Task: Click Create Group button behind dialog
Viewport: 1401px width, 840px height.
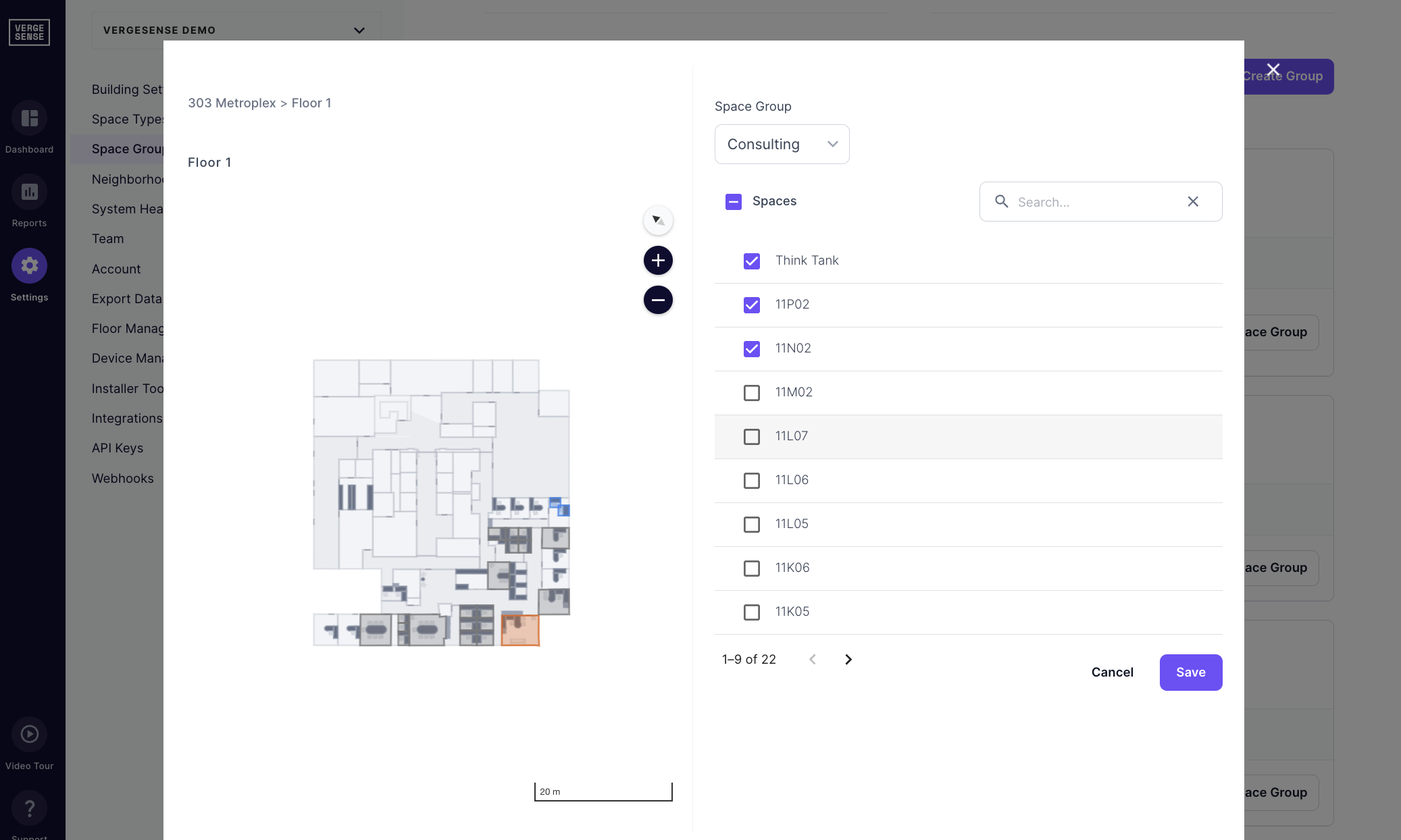Action: [1289, 76]
